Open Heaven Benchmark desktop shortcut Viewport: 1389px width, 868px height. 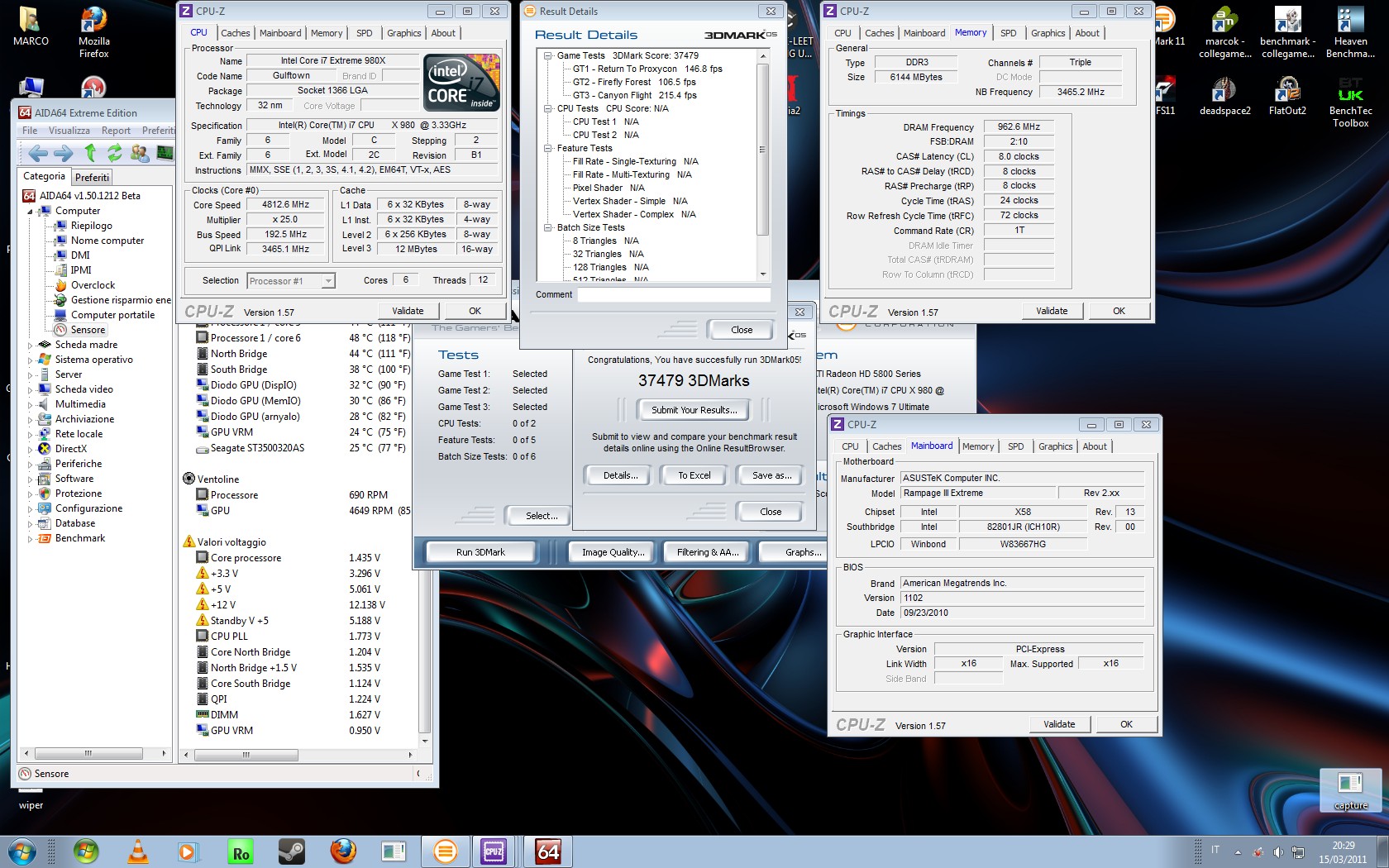tap(1350, 33)
